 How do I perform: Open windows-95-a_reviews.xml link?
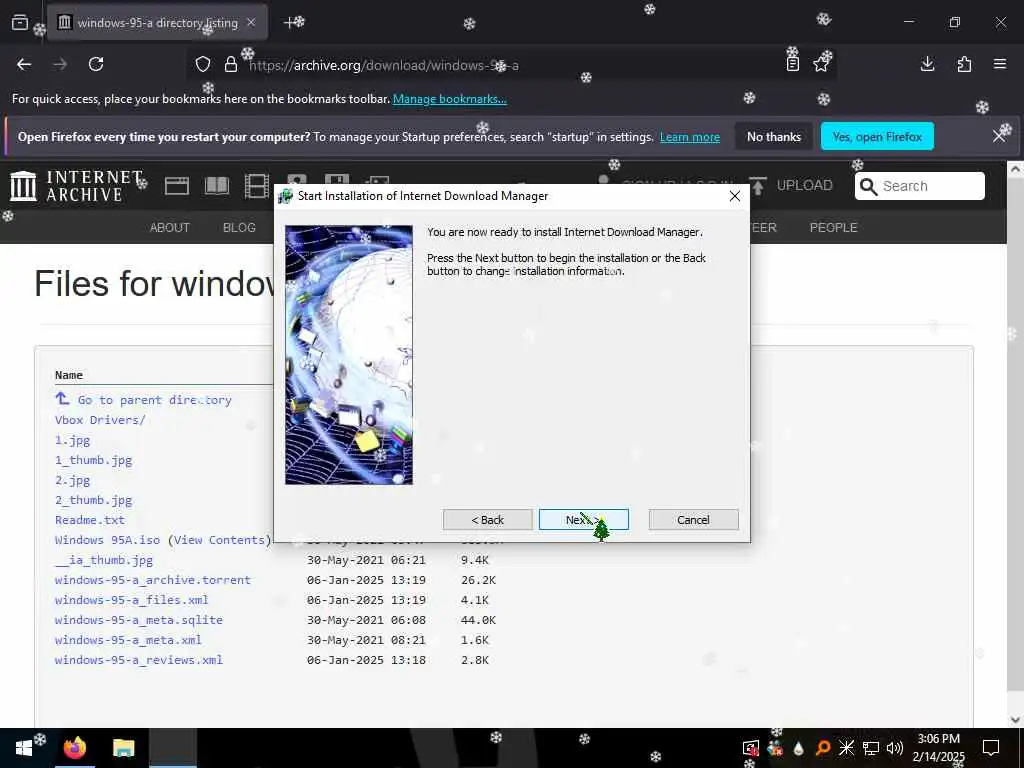pos(138,660)
